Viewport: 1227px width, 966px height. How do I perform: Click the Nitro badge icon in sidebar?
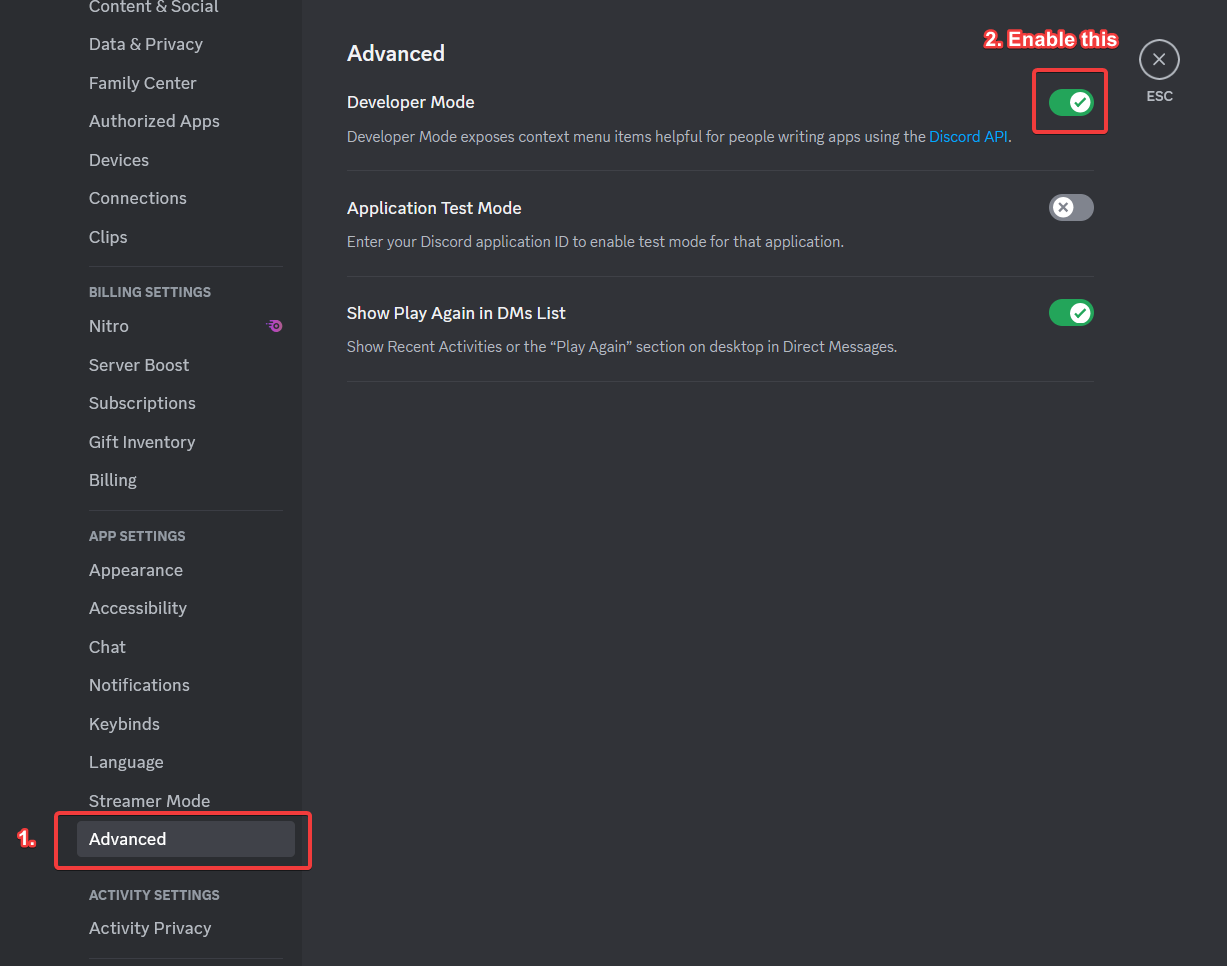pos(274,326)
